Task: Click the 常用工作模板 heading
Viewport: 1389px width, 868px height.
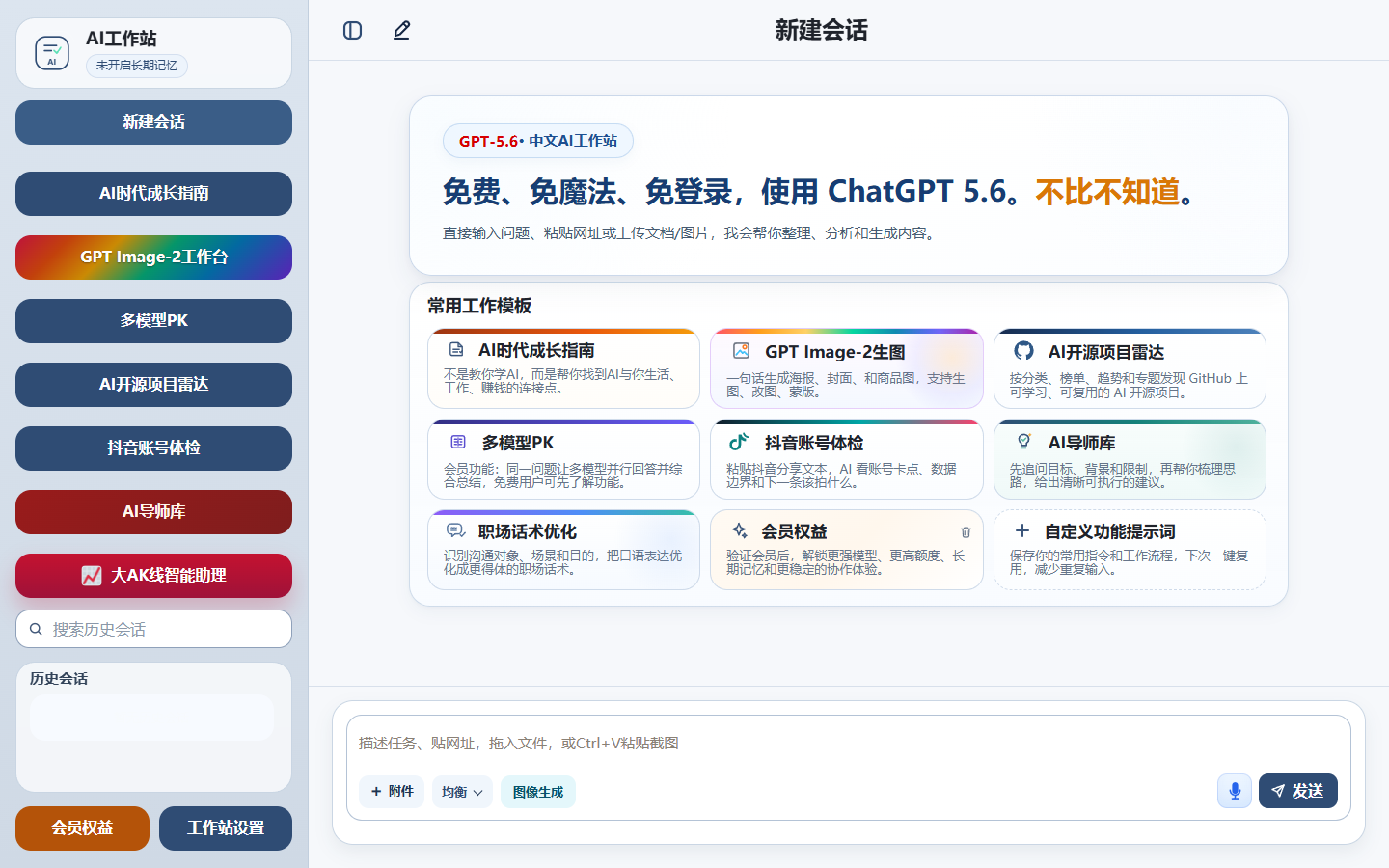Action: click(x=479, y=306)
